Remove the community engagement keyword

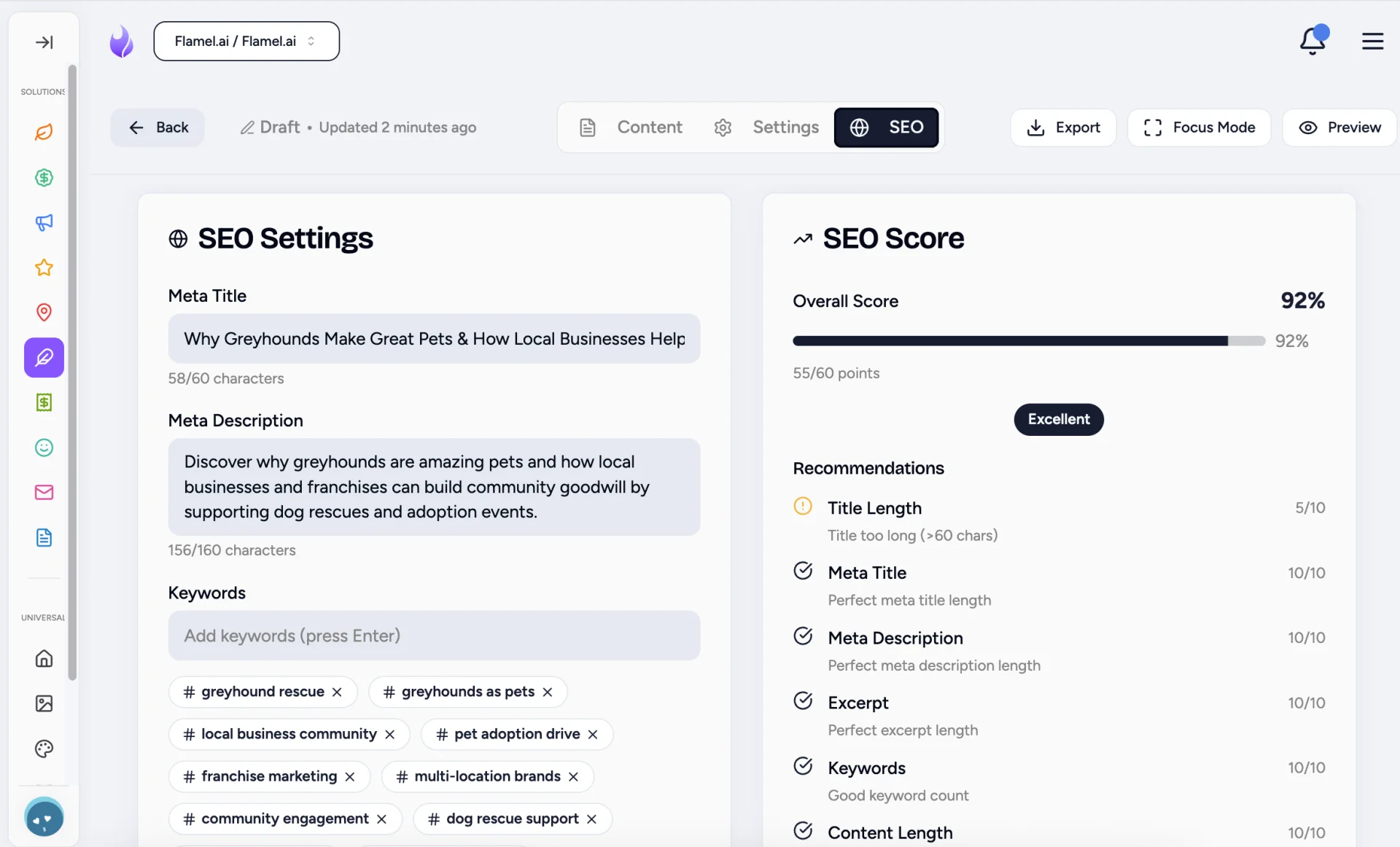tap(381, 819)
